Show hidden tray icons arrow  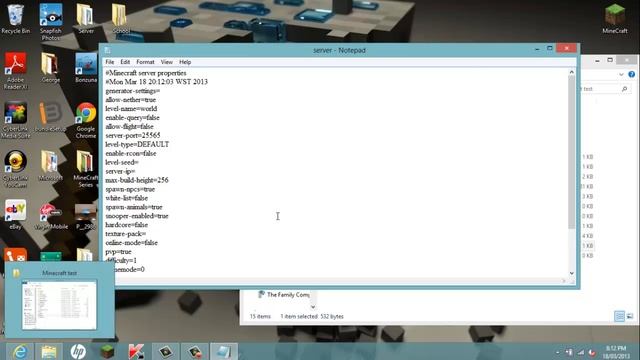click(558, 352)
